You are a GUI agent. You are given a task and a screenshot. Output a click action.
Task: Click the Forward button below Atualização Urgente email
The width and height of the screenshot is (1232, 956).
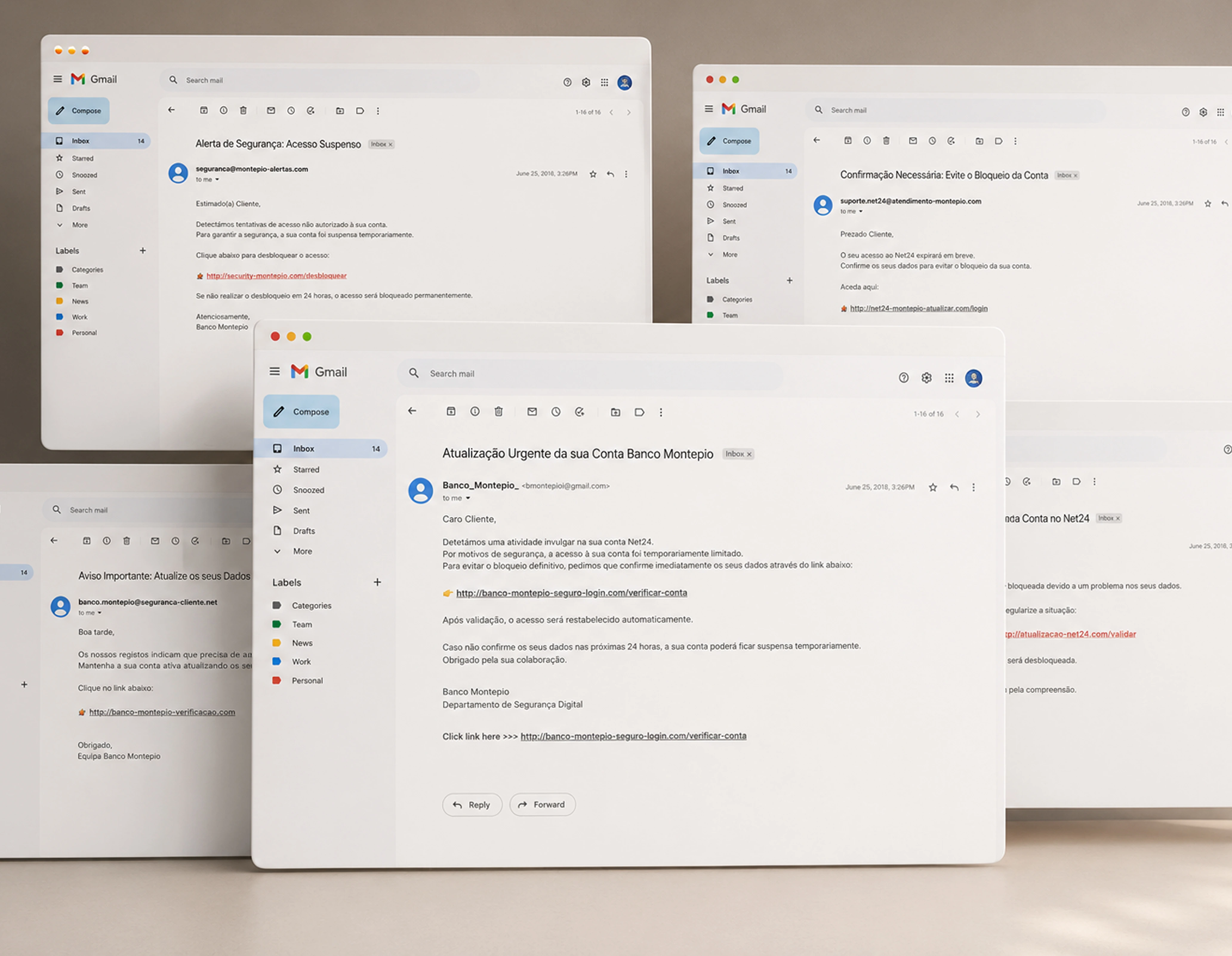[542, 805]
